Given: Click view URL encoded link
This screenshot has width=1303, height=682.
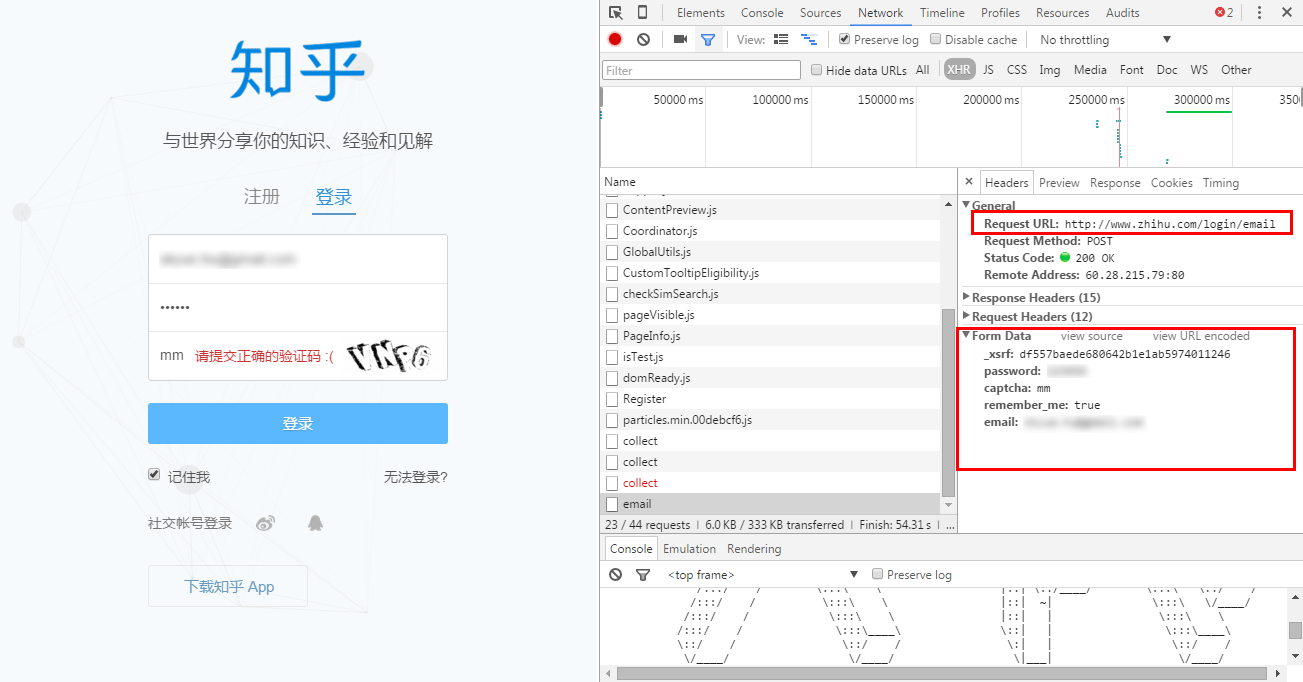Looking at the screenshot, I should 1201,336.
